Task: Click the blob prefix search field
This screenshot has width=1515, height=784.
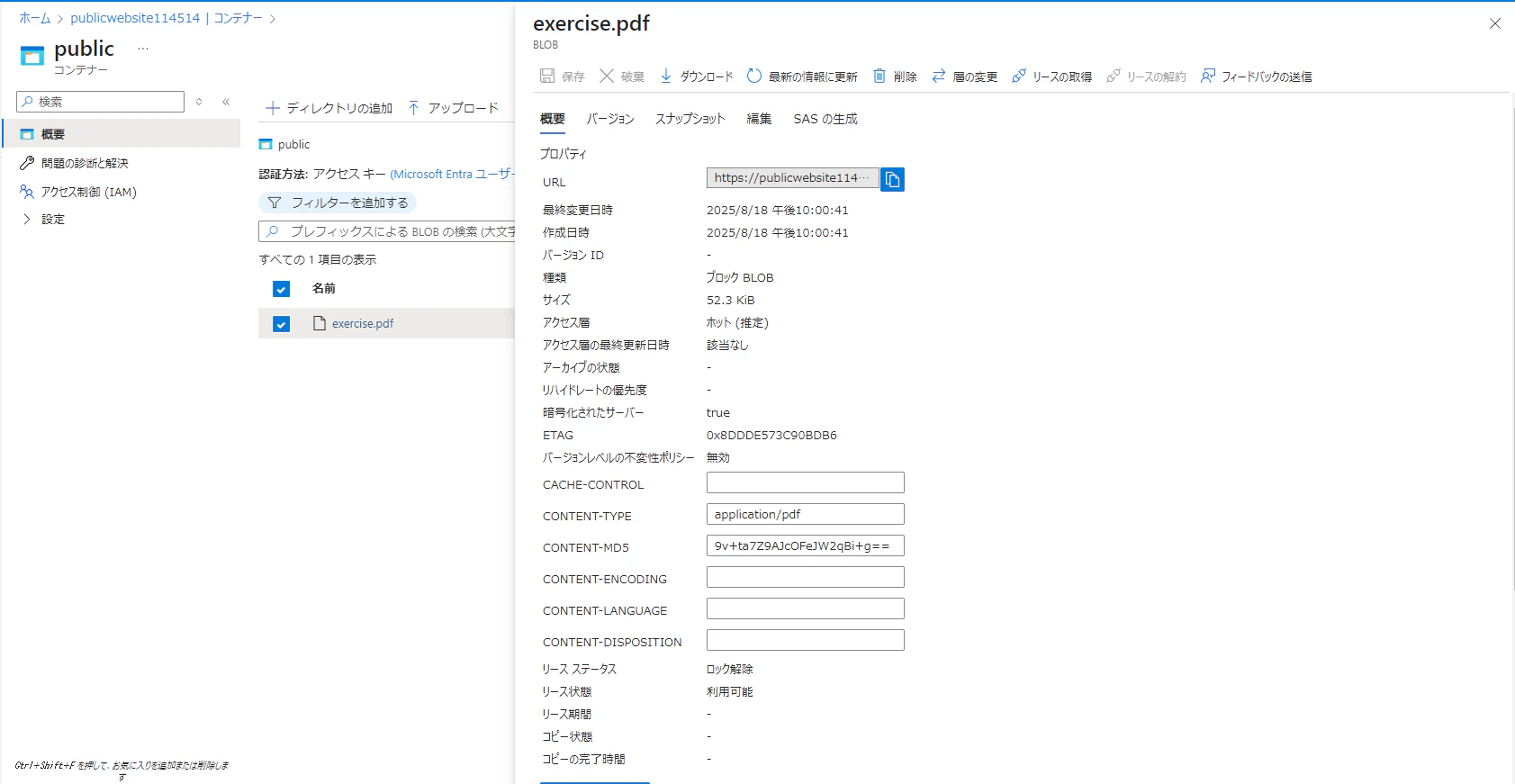Action: 387,231
